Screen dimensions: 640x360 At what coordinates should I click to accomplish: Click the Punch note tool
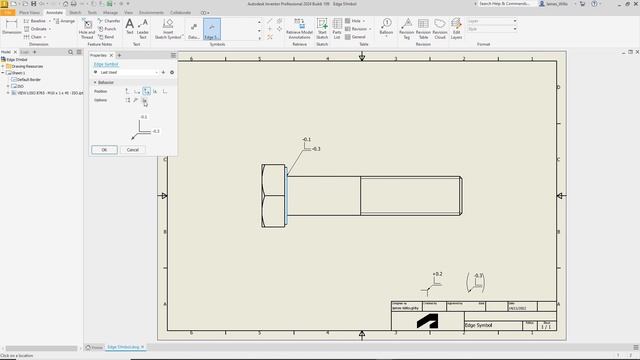coord(107,29)
